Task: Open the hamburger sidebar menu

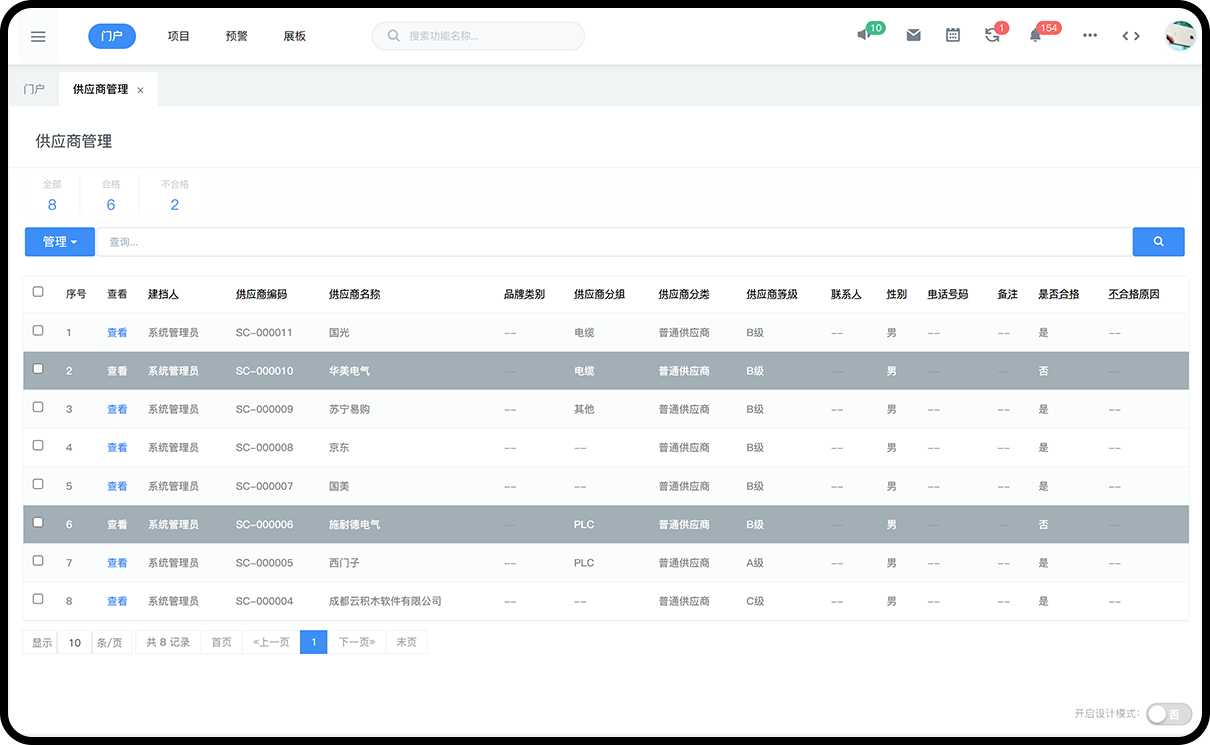Action: [38, 36]
